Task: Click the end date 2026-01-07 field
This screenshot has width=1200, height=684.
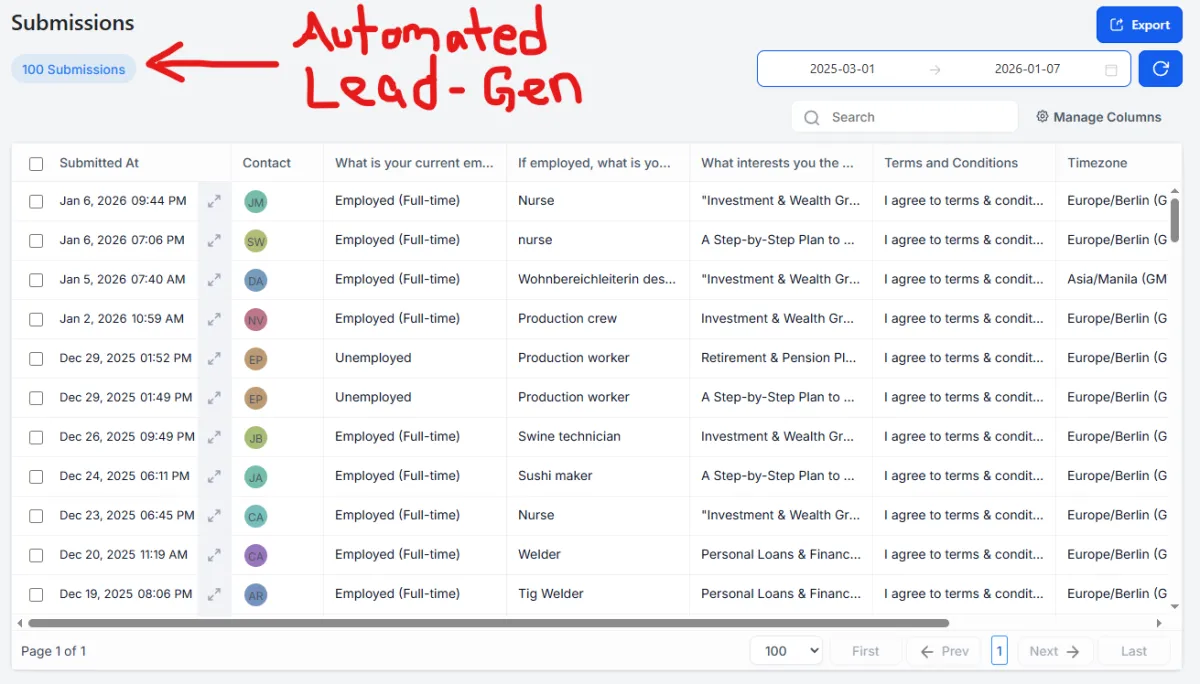Action: (x=1027, y=69)
